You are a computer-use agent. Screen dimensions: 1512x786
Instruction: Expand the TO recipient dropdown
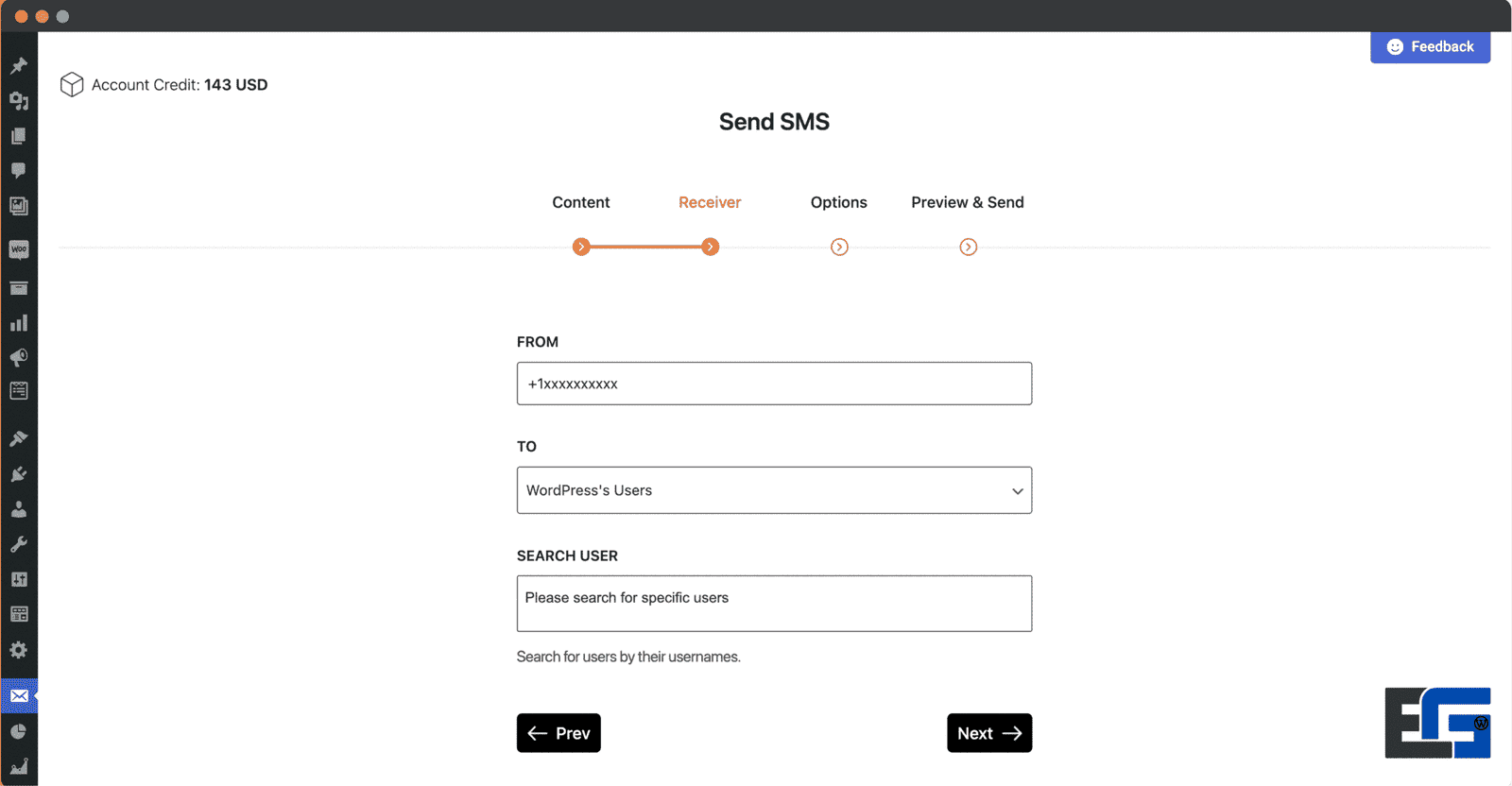click(x=774, y=490)
